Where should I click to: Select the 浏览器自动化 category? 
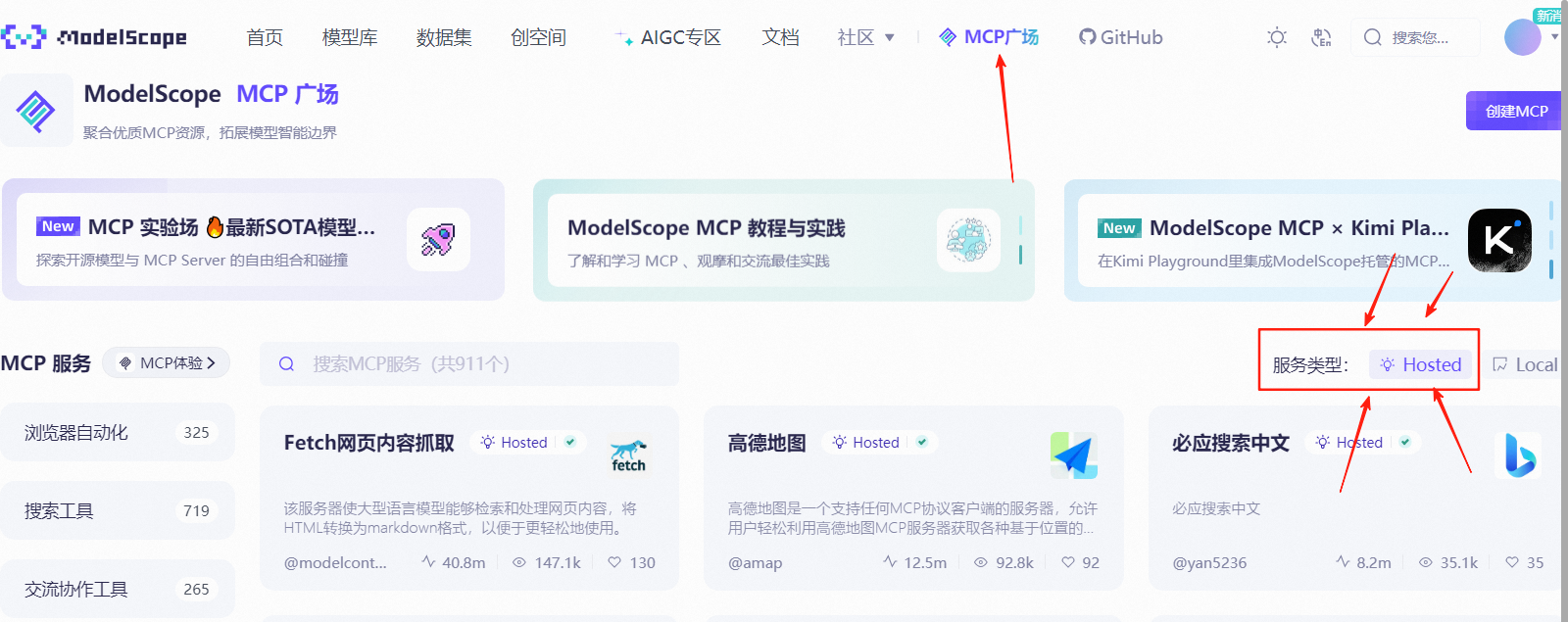tap(118, 432)
